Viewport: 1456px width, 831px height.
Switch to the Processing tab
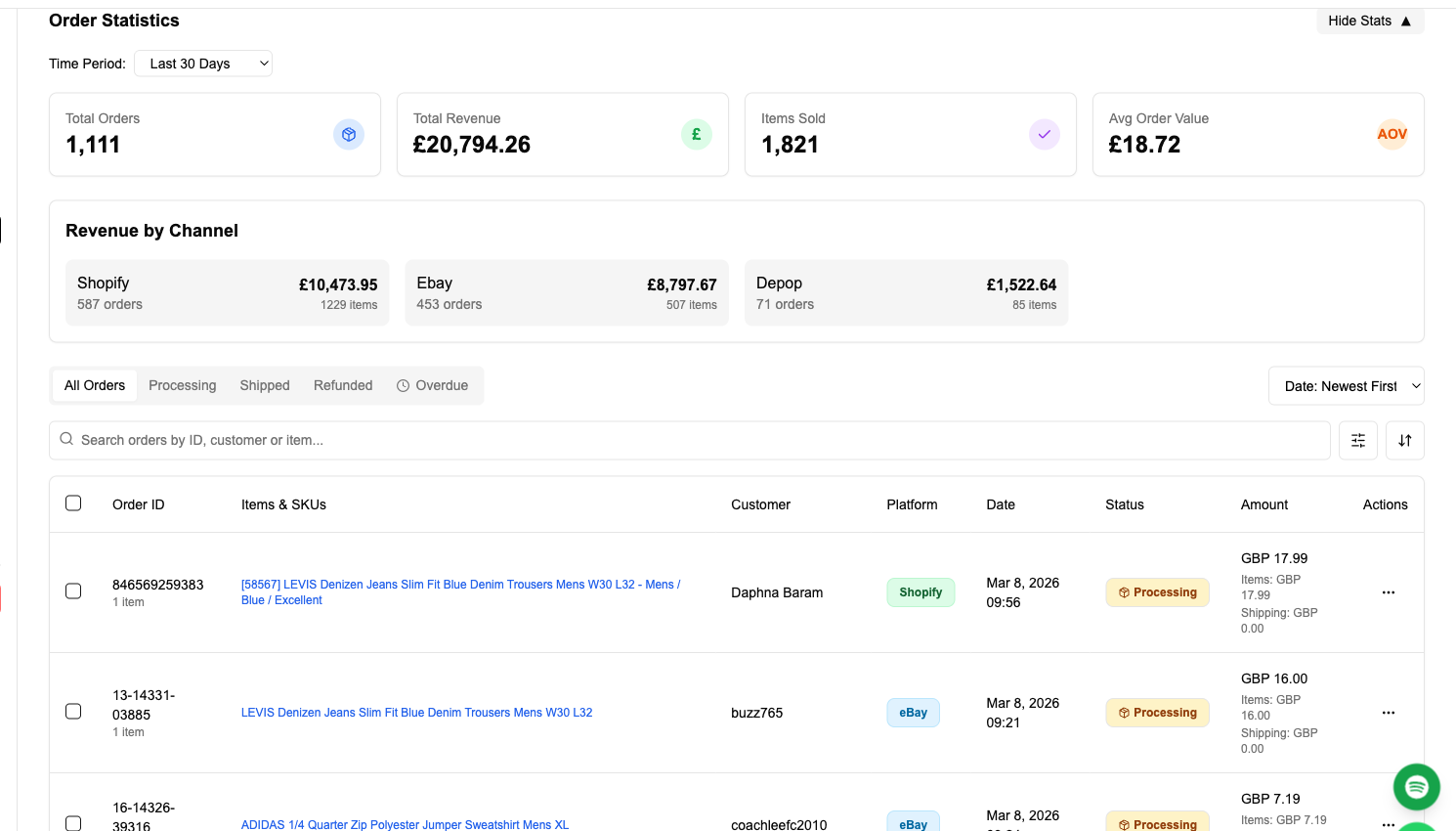pyautogui.click(x=183, y=385)
